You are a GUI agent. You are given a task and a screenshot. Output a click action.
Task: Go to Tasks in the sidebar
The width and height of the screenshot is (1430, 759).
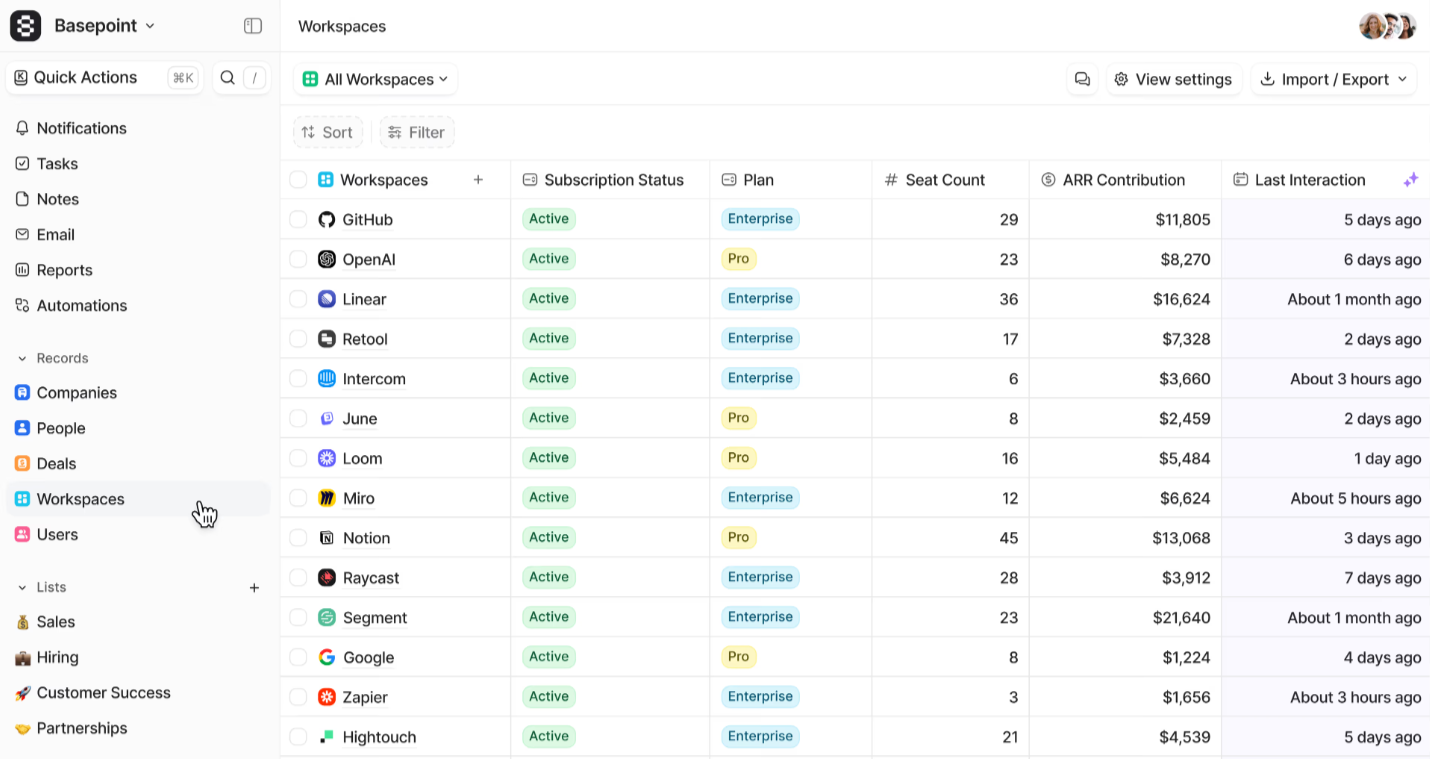(138, 164)
